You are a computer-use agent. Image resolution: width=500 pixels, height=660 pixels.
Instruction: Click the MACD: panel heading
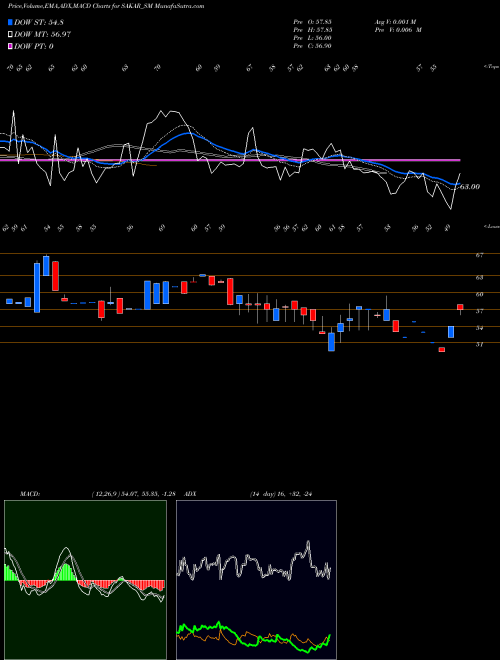[29, 494]
